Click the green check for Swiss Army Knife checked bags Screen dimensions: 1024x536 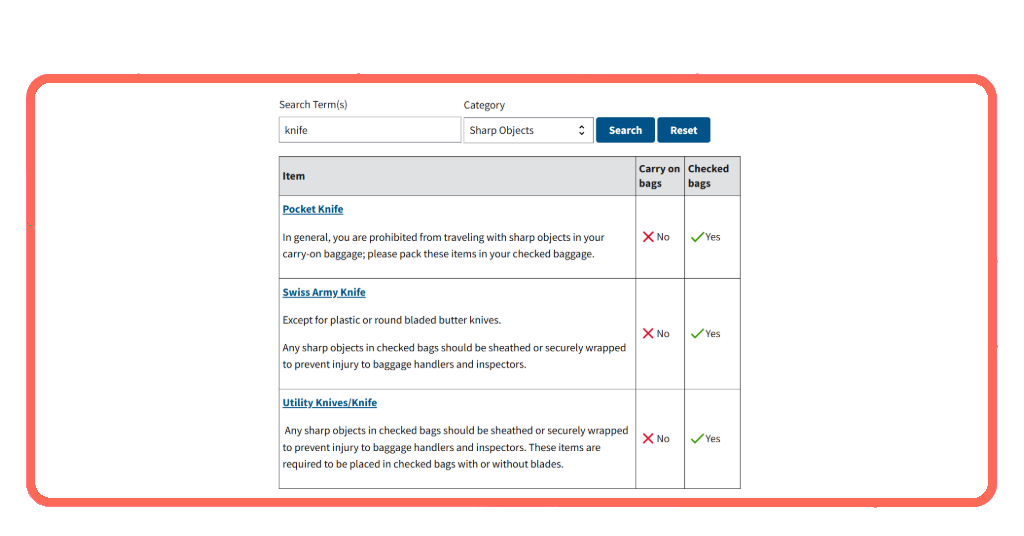[x=697, y=334]
